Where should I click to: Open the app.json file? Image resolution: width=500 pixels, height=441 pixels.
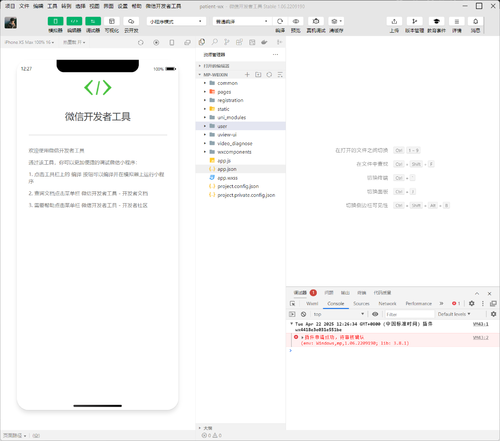241,169
